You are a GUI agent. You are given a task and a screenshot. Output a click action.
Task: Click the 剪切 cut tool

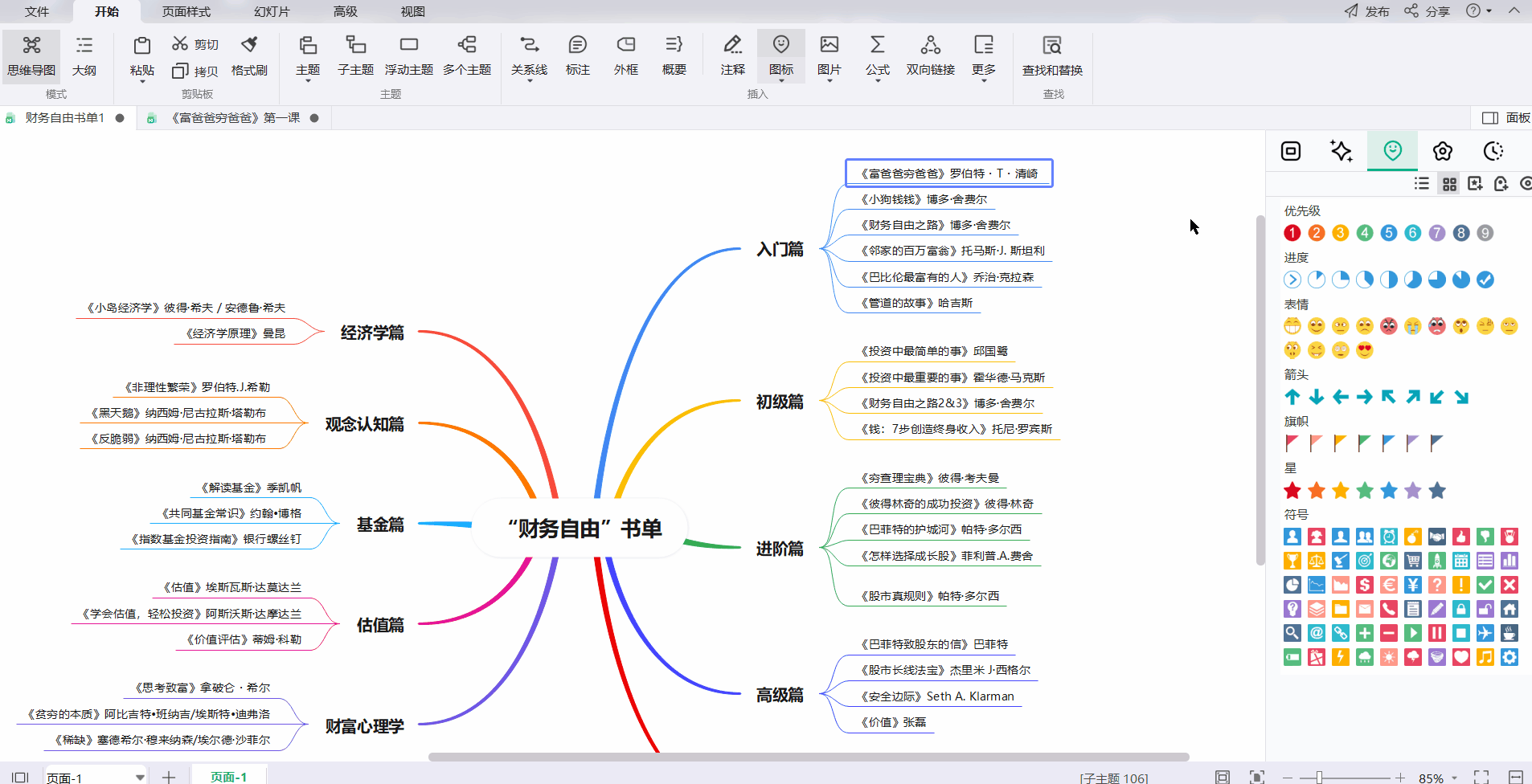pyautogui.click(x=195, y=44)
